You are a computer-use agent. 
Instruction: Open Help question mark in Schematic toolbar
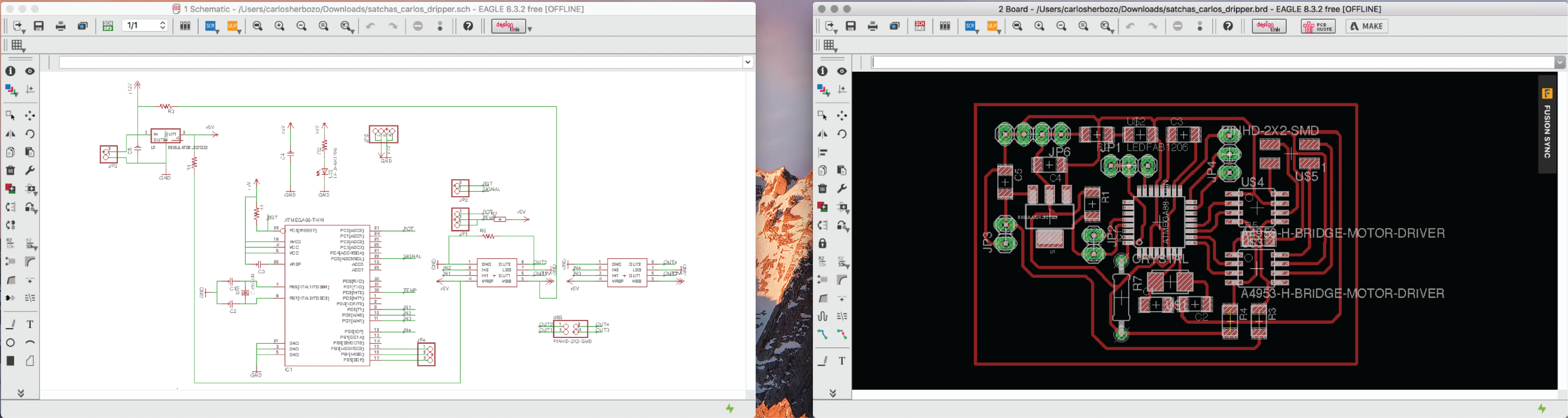pyautogui.click(x=468, y=26)
